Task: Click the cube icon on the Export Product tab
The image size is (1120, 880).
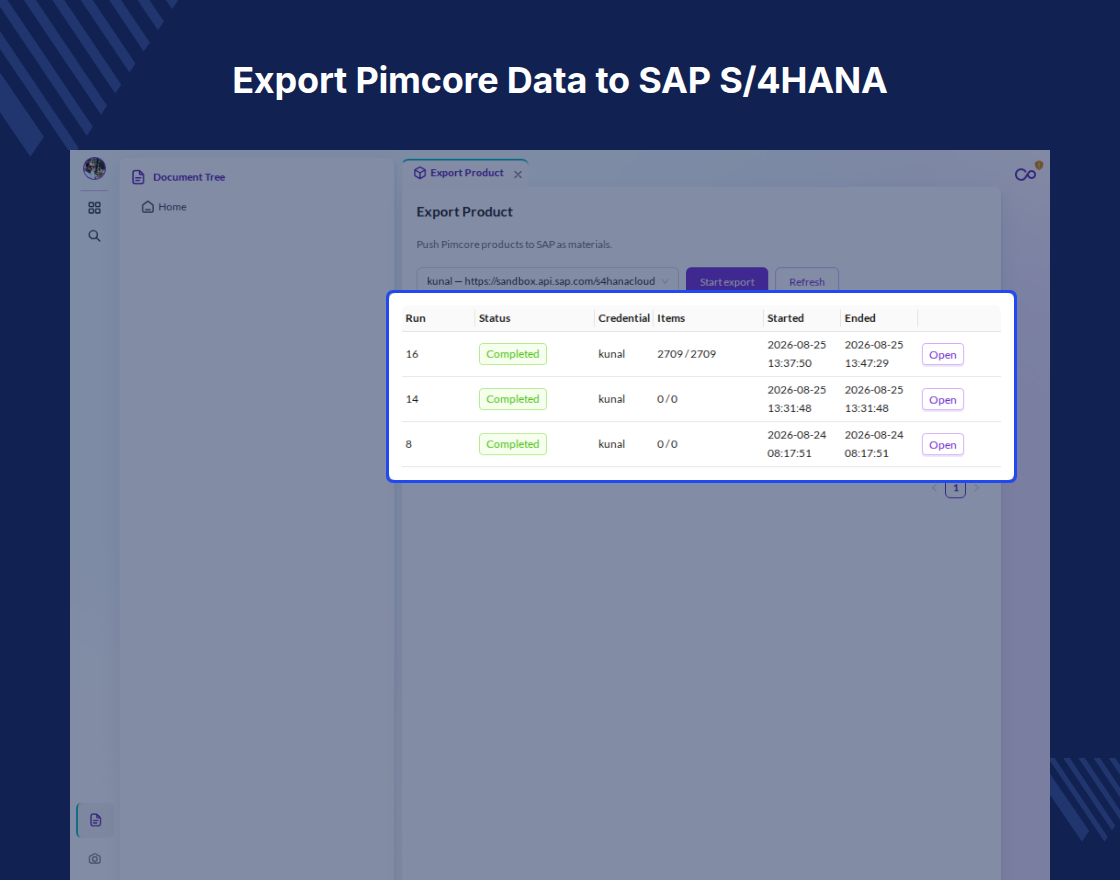Action: 420,173
